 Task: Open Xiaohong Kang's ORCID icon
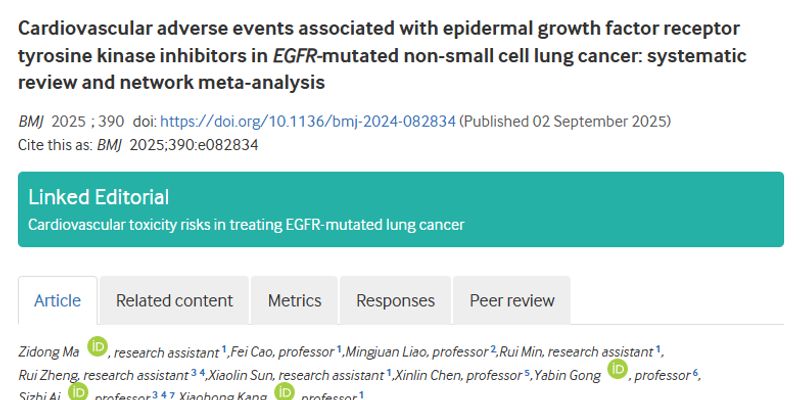click(284, 394)
